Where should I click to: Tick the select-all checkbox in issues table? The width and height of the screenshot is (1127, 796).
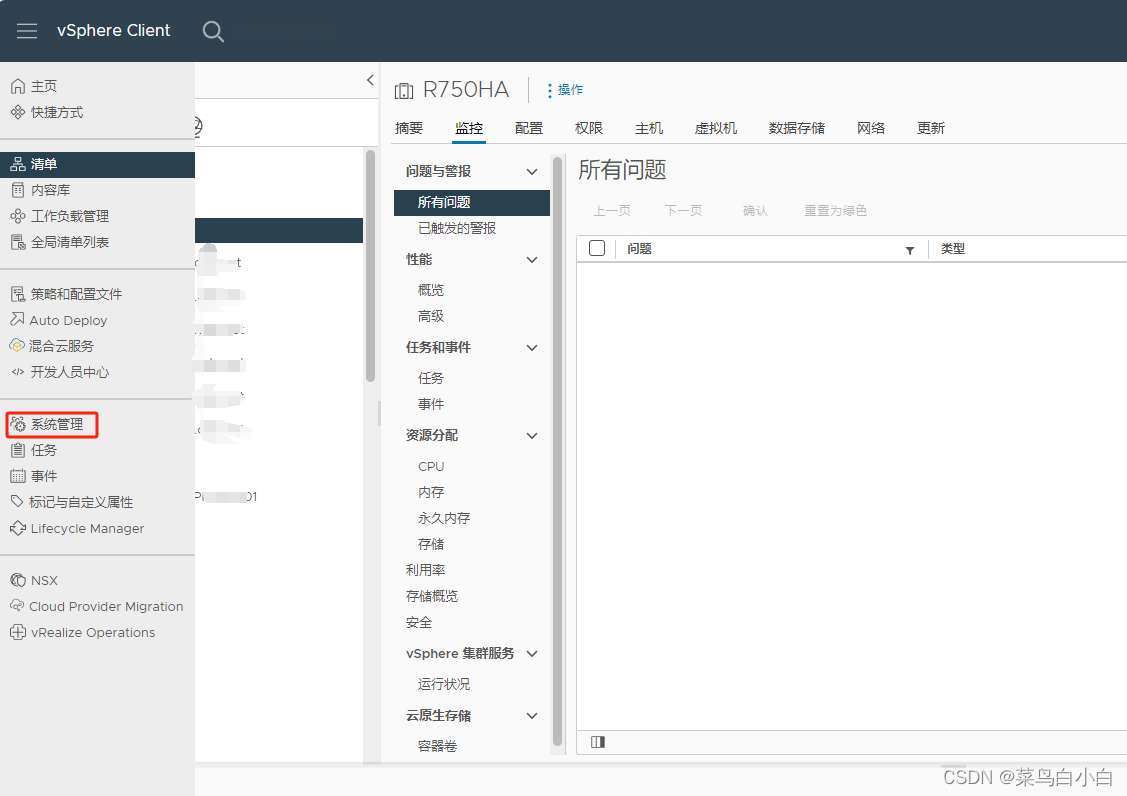click(x=597, y=248)
